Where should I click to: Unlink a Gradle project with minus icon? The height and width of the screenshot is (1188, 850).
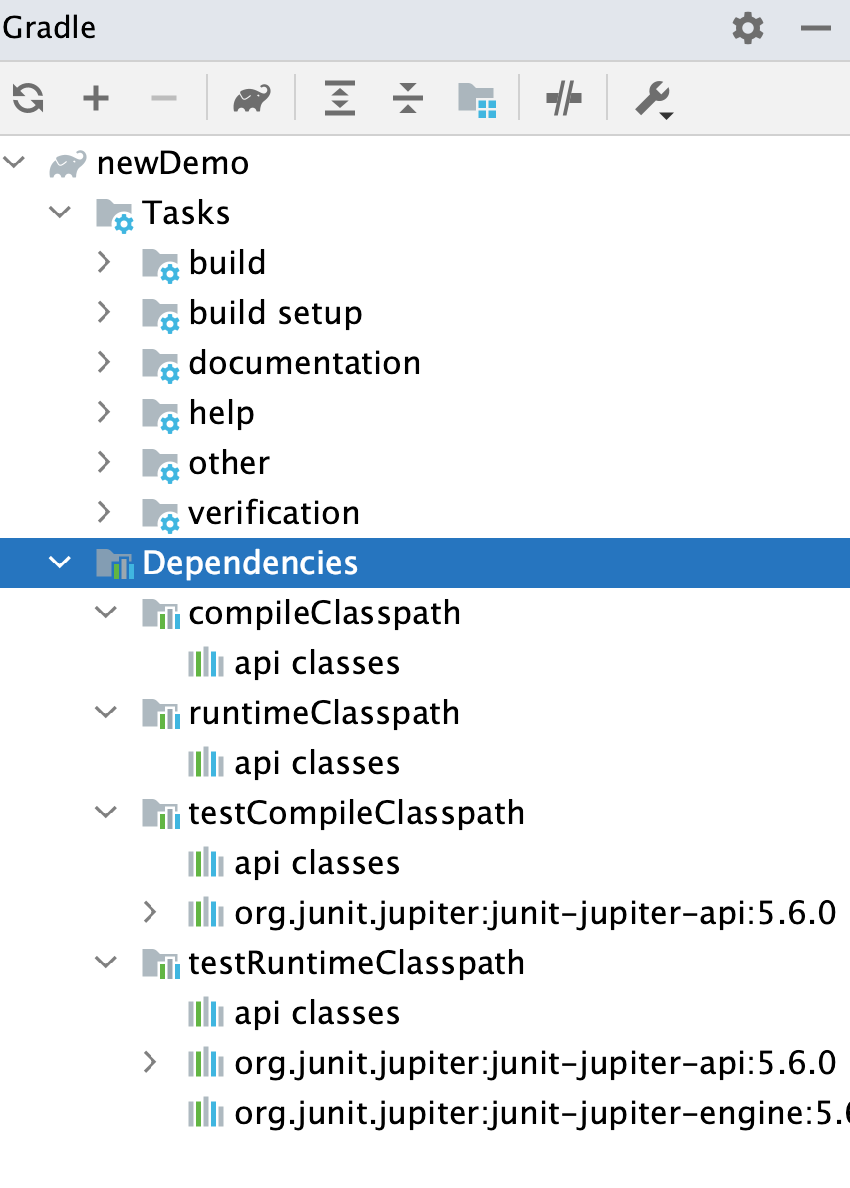(x=164, y=98)
